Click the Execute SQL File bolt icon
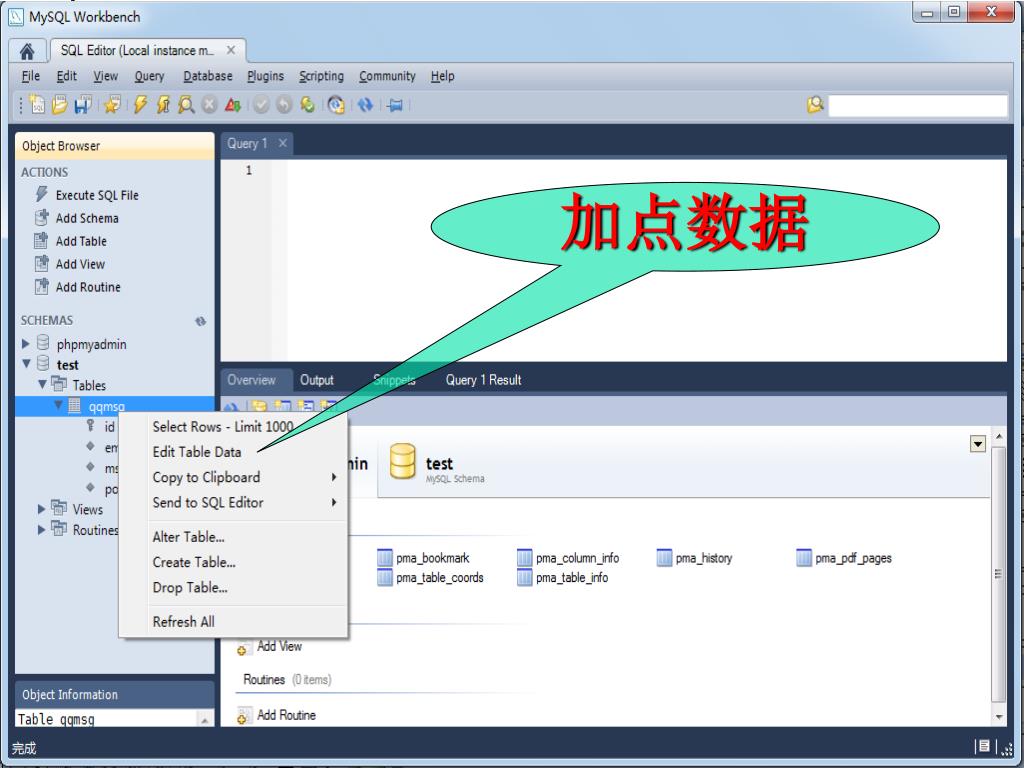The height and width of the screenshot is (768, 1024). [42, 195]
